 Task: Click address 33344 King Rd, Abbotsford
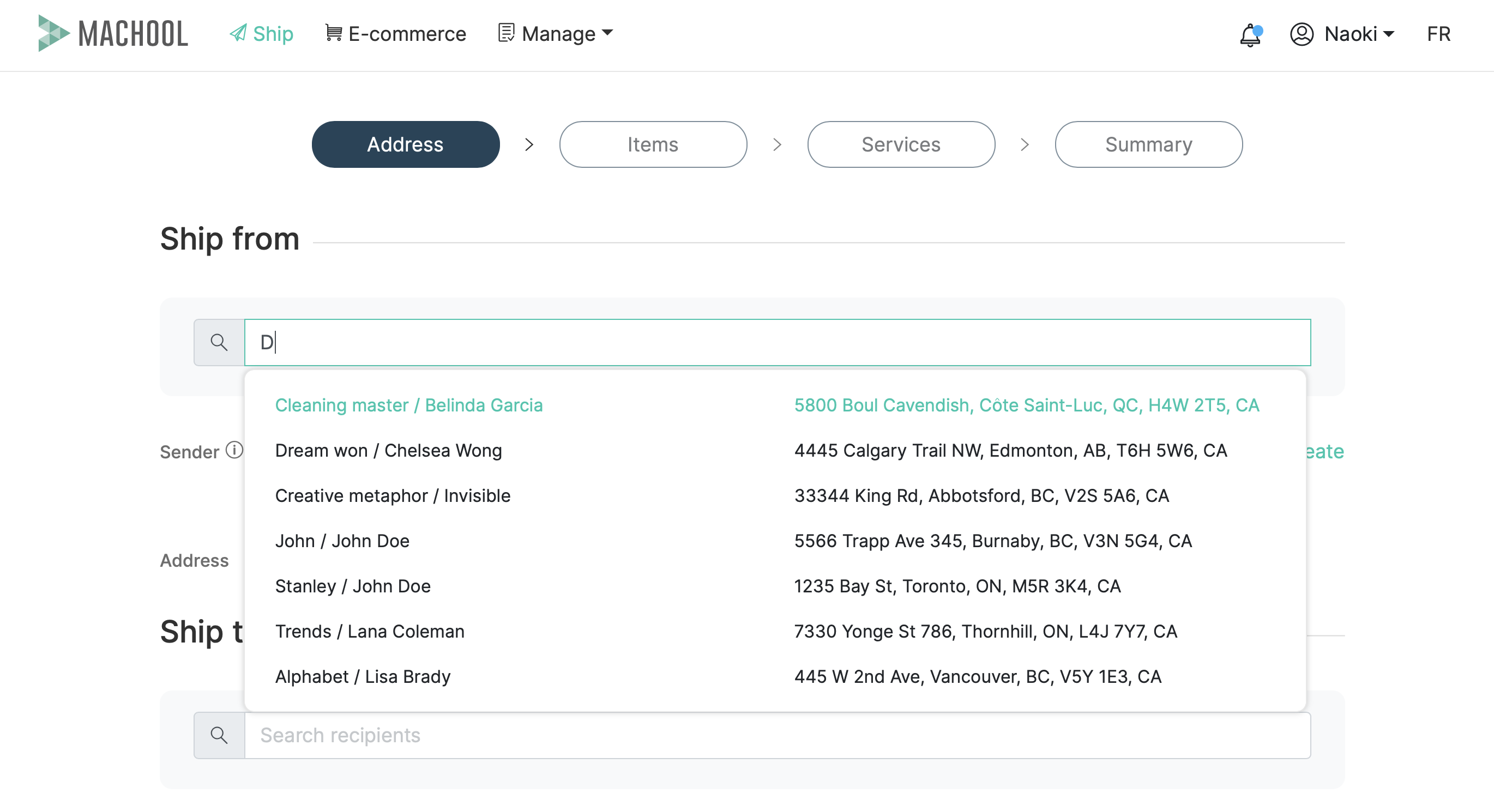click(981, 495)
